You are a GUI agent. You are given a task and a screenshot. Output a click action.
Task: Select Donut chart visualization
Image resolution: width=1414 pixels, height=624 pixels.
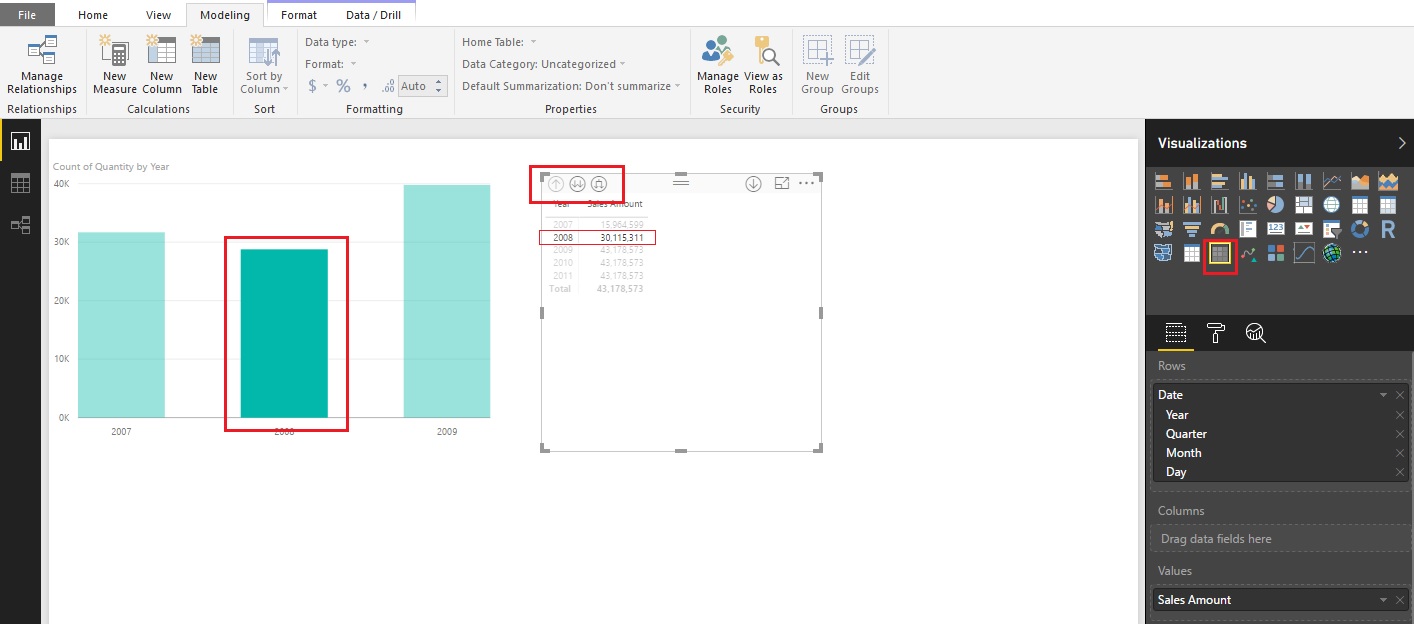click(x=1359, y=229)
